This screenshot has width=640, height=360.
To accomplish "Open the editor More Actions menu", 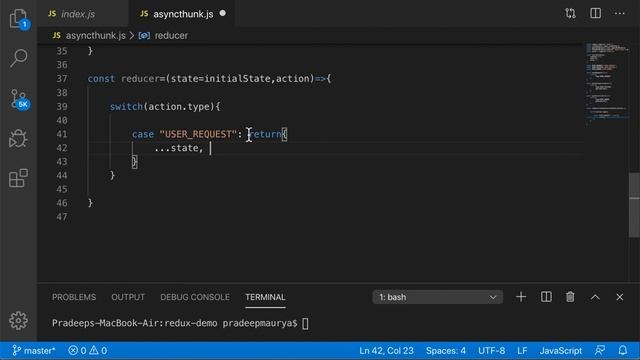I will coord(620,13).
